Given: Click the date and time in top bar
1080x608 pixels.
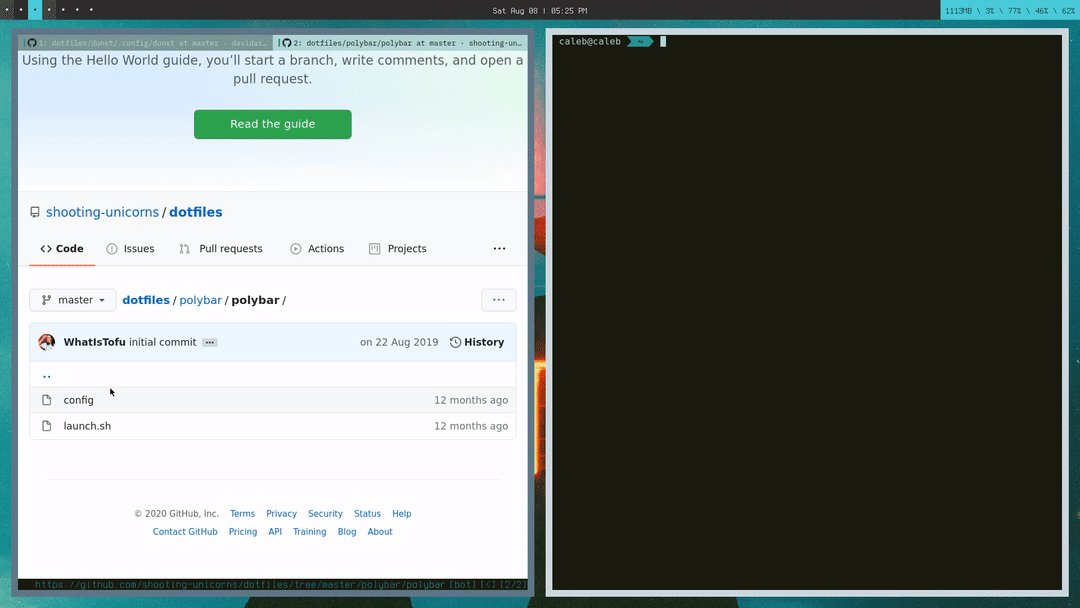Looking at the screenshot, I should pyautogui.click(x=540, y=10).
